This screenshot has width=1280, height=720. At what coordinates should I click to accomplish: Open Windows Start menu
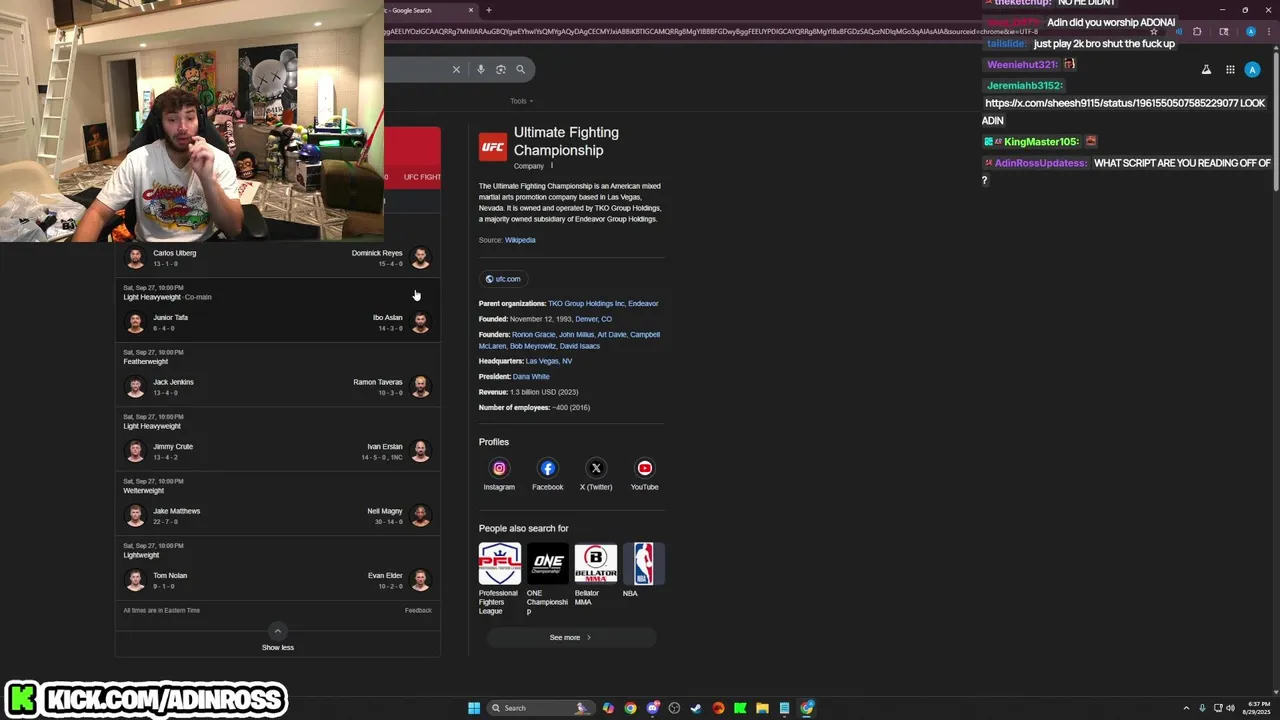pyautogui.click(x=474, y=708)
